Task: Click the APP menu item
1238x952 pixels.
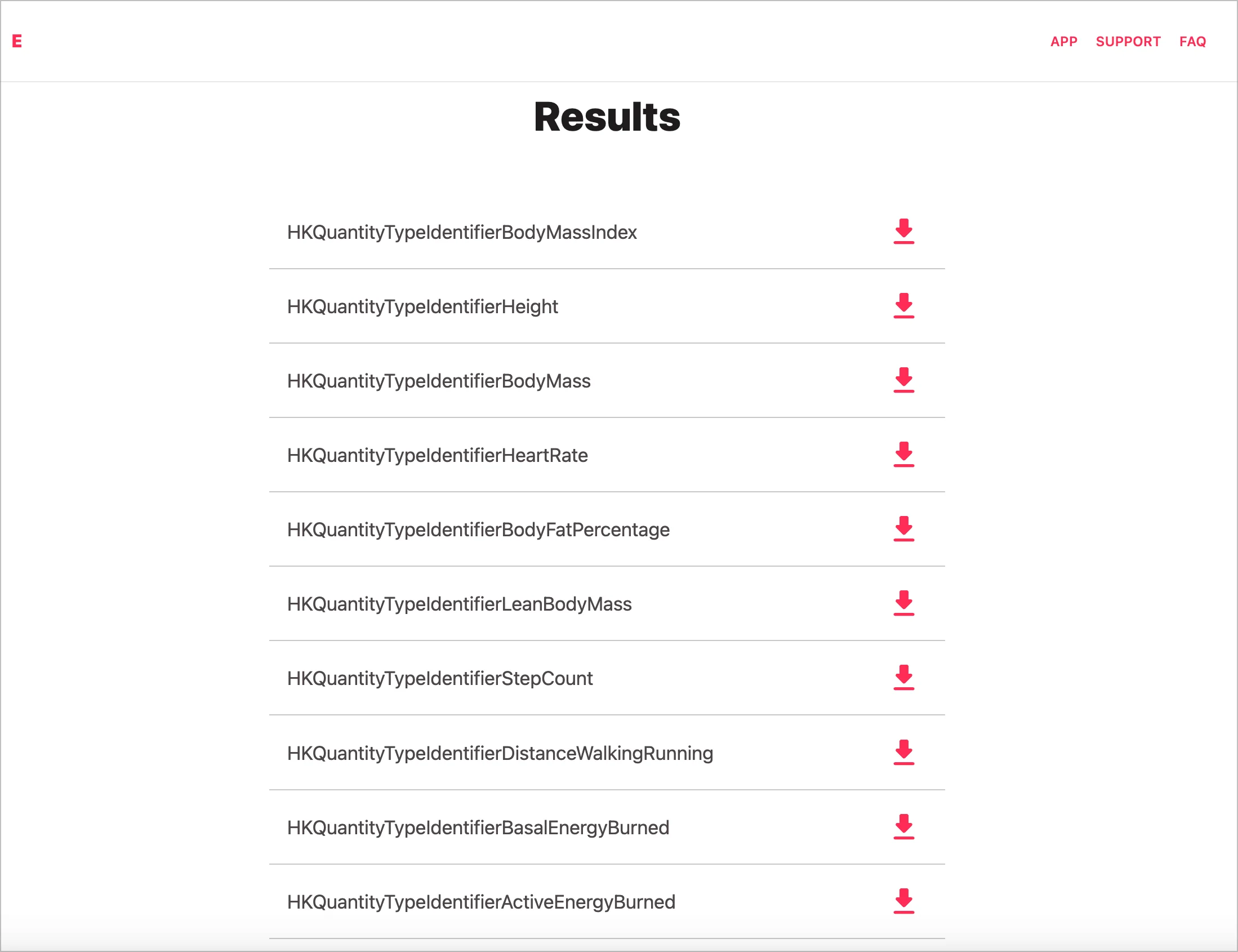Action: (1064, 41)
